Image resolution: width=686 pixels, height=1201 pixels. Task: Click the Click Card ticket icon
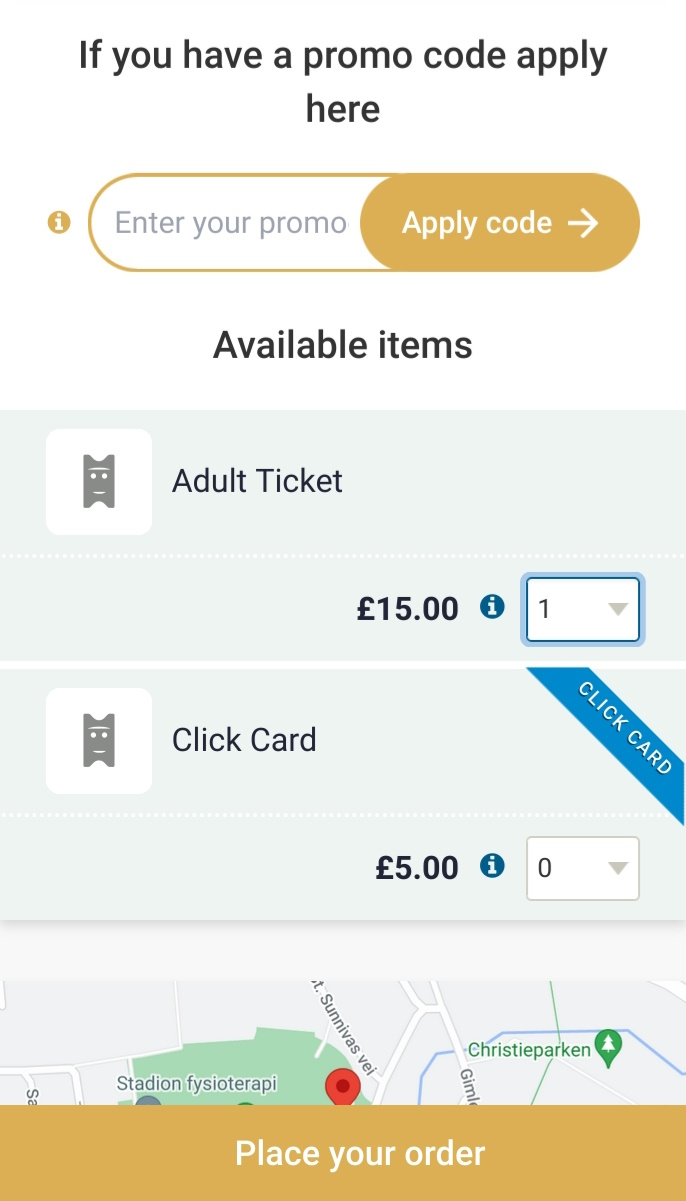point(99,741)
